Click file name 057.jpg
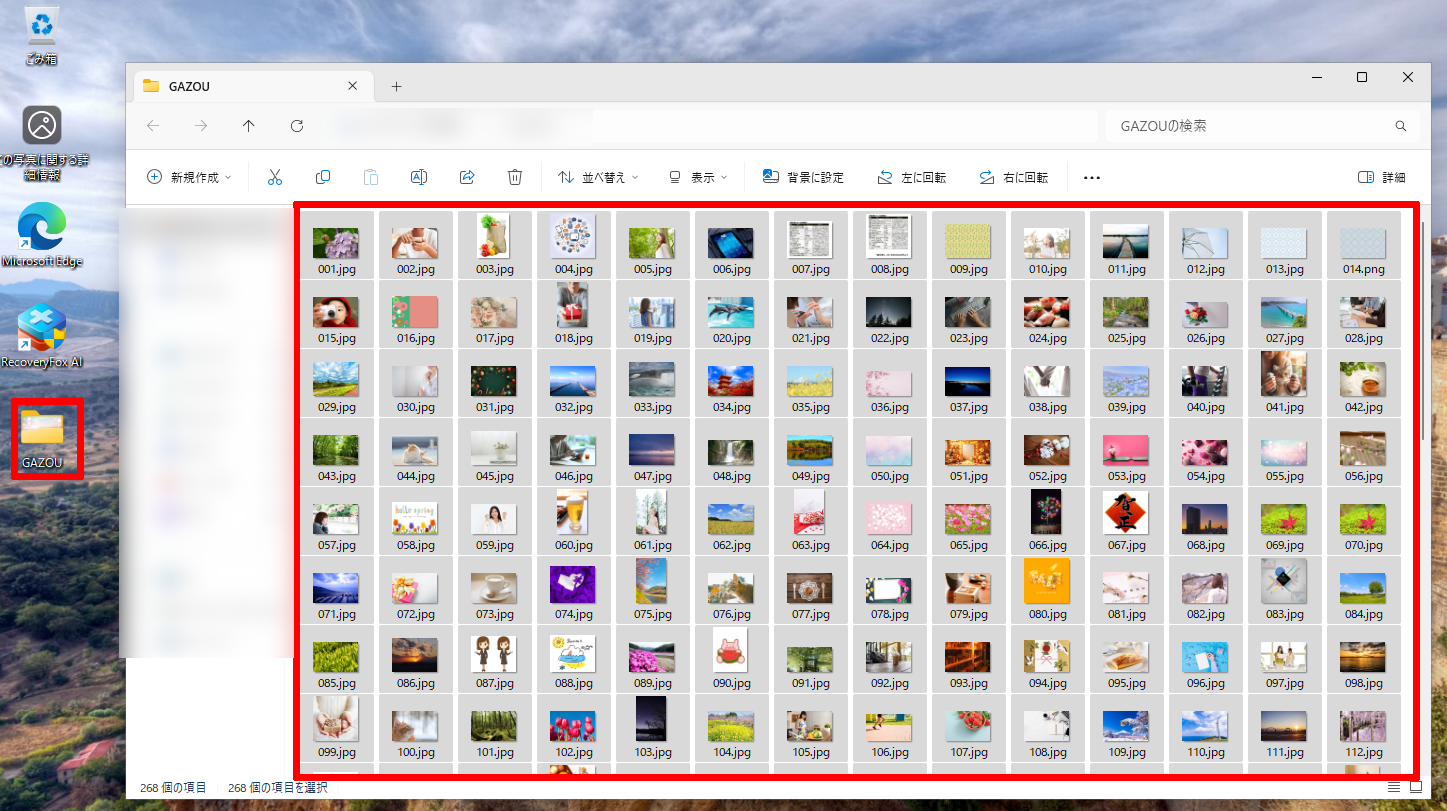 tap(336, 545)
